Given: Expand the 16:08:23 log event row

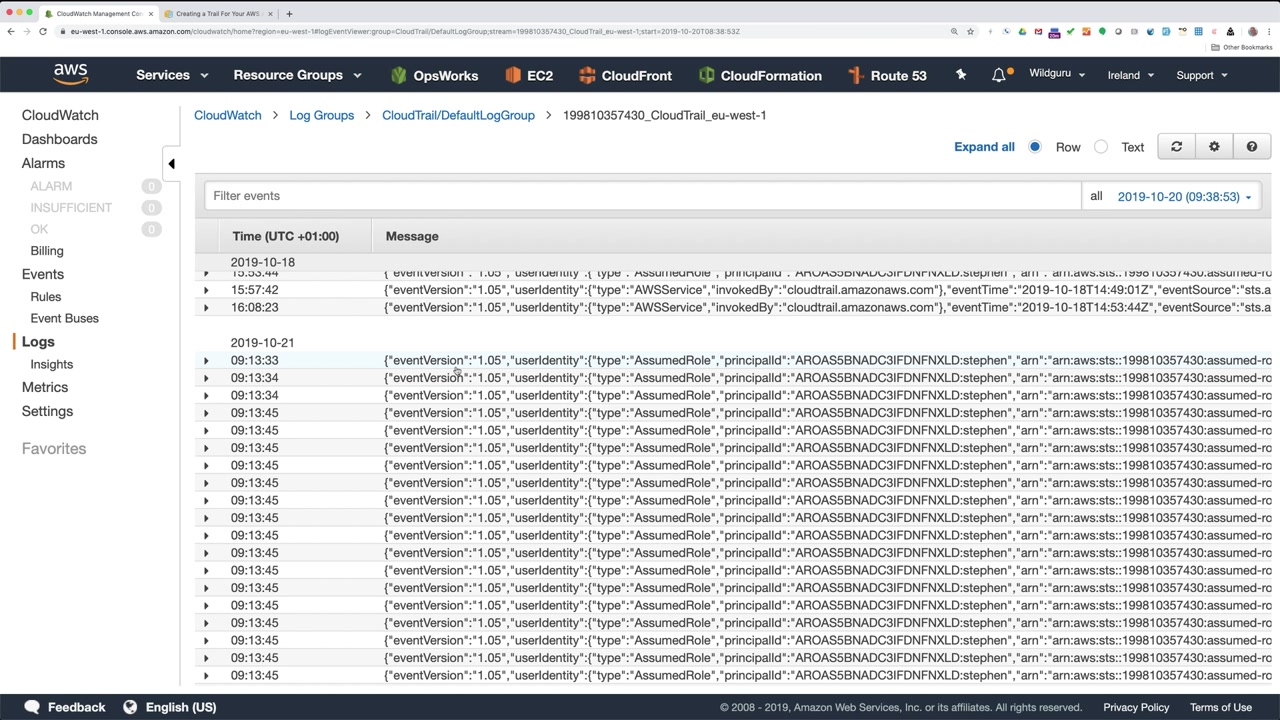Looking at the screenshot, I should tap(206, 308).
